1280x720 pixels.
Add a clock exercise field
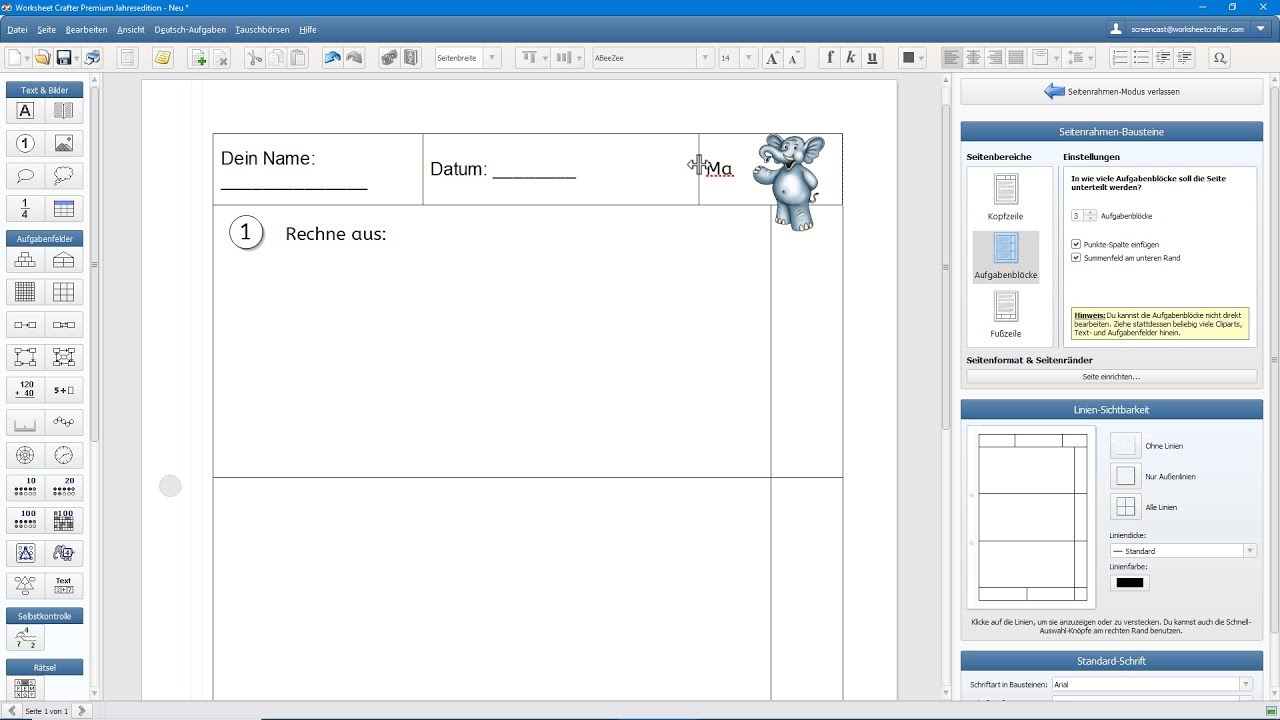pos(64,455)
